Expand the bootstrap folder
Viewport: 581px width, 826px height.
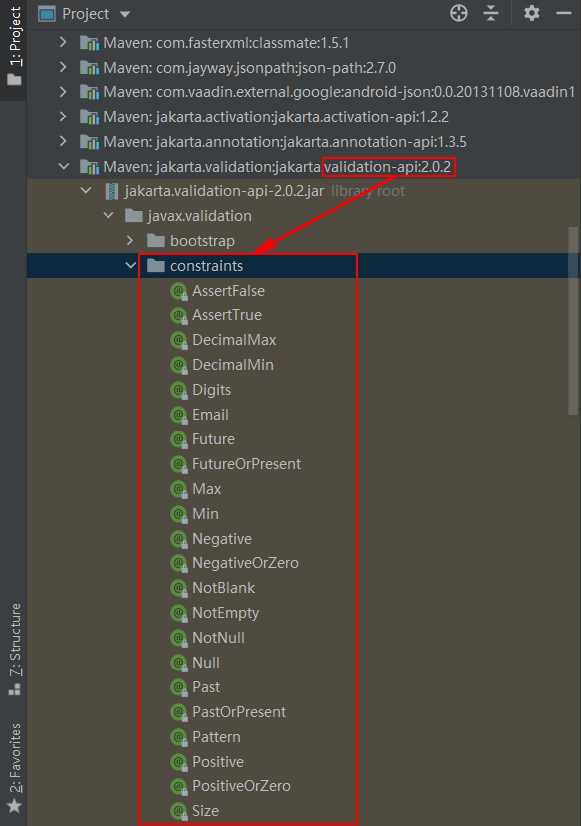tap(130, 241)
